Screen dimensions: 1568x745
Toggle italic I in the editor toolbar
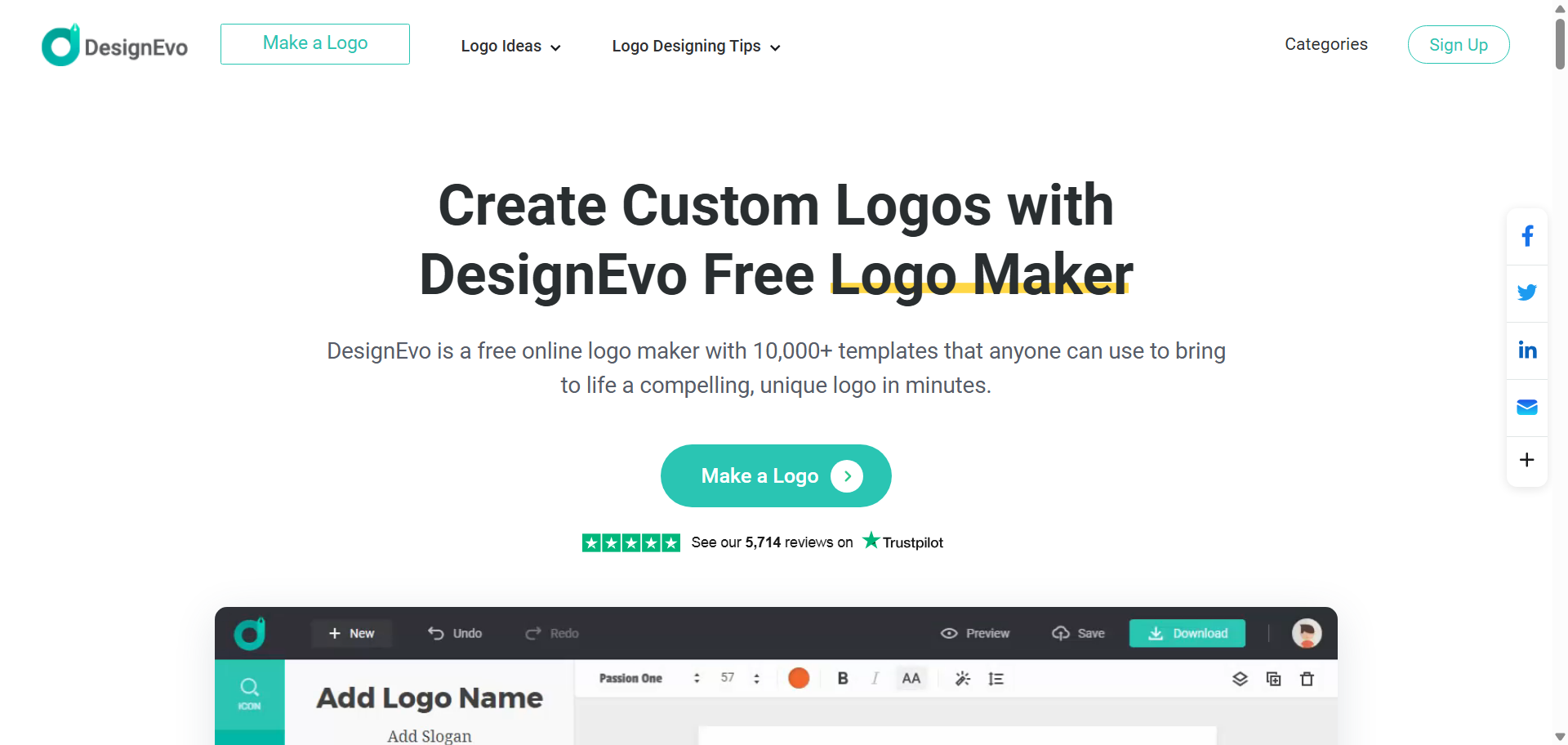pos(875,678)
